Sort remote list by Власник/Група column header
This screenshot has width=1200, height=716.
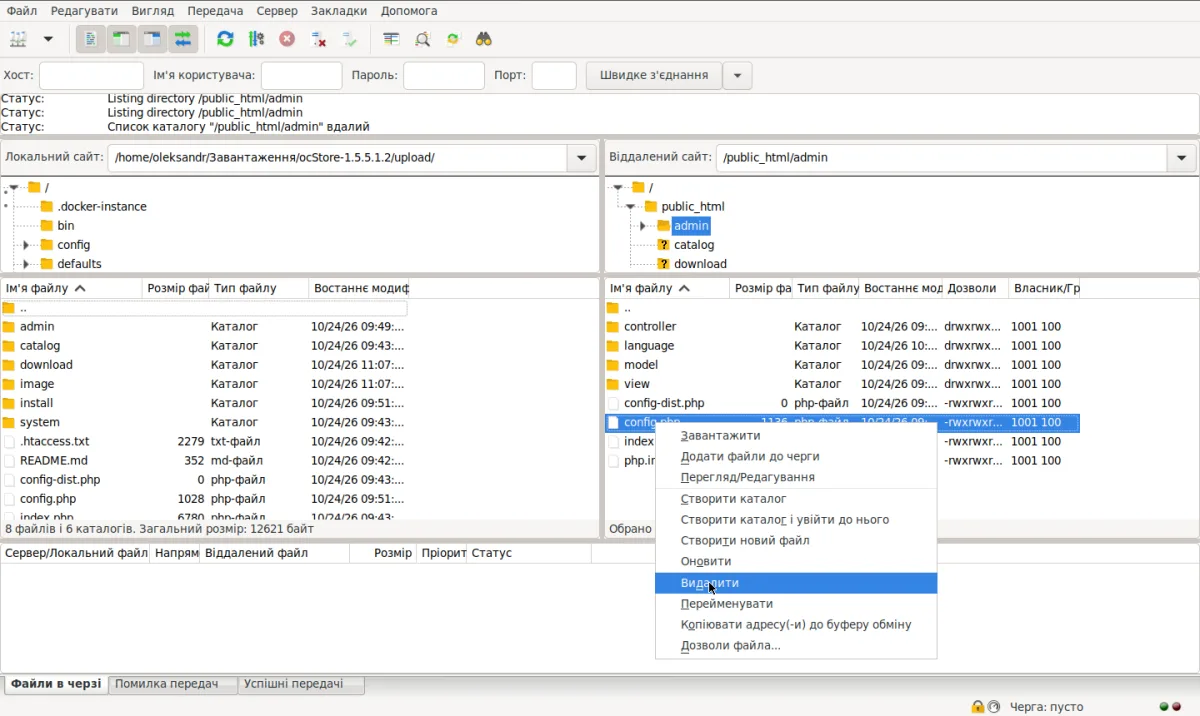(x=1044, y=288)
